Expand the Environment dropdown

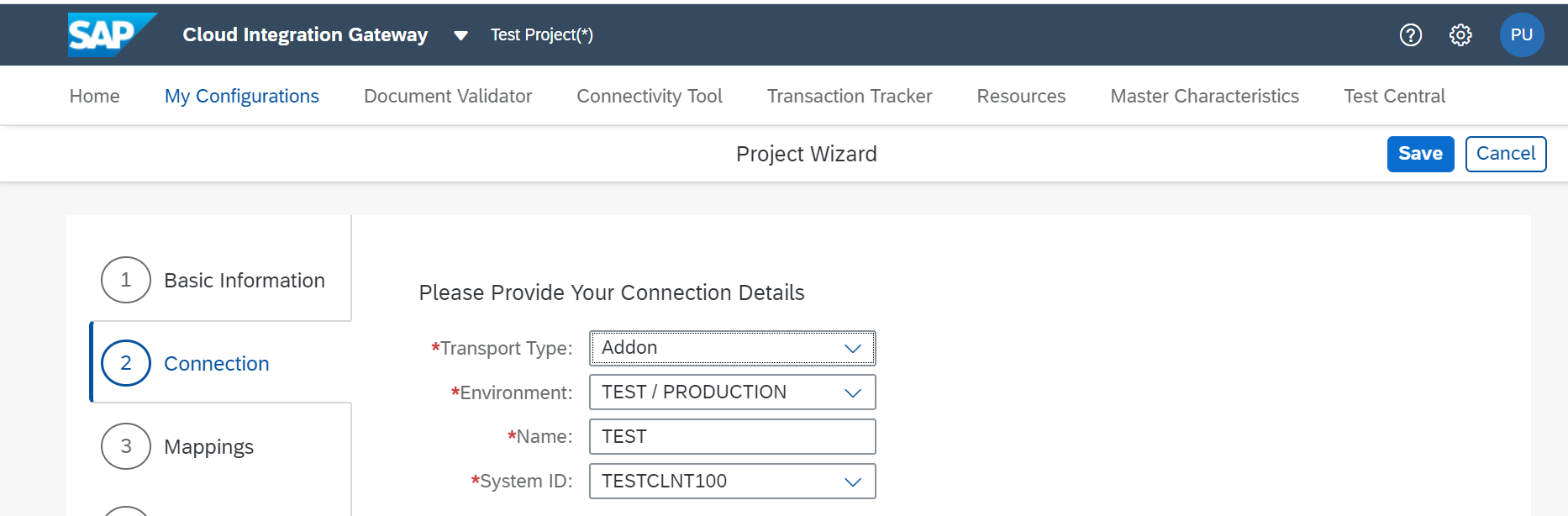point(852,392)
